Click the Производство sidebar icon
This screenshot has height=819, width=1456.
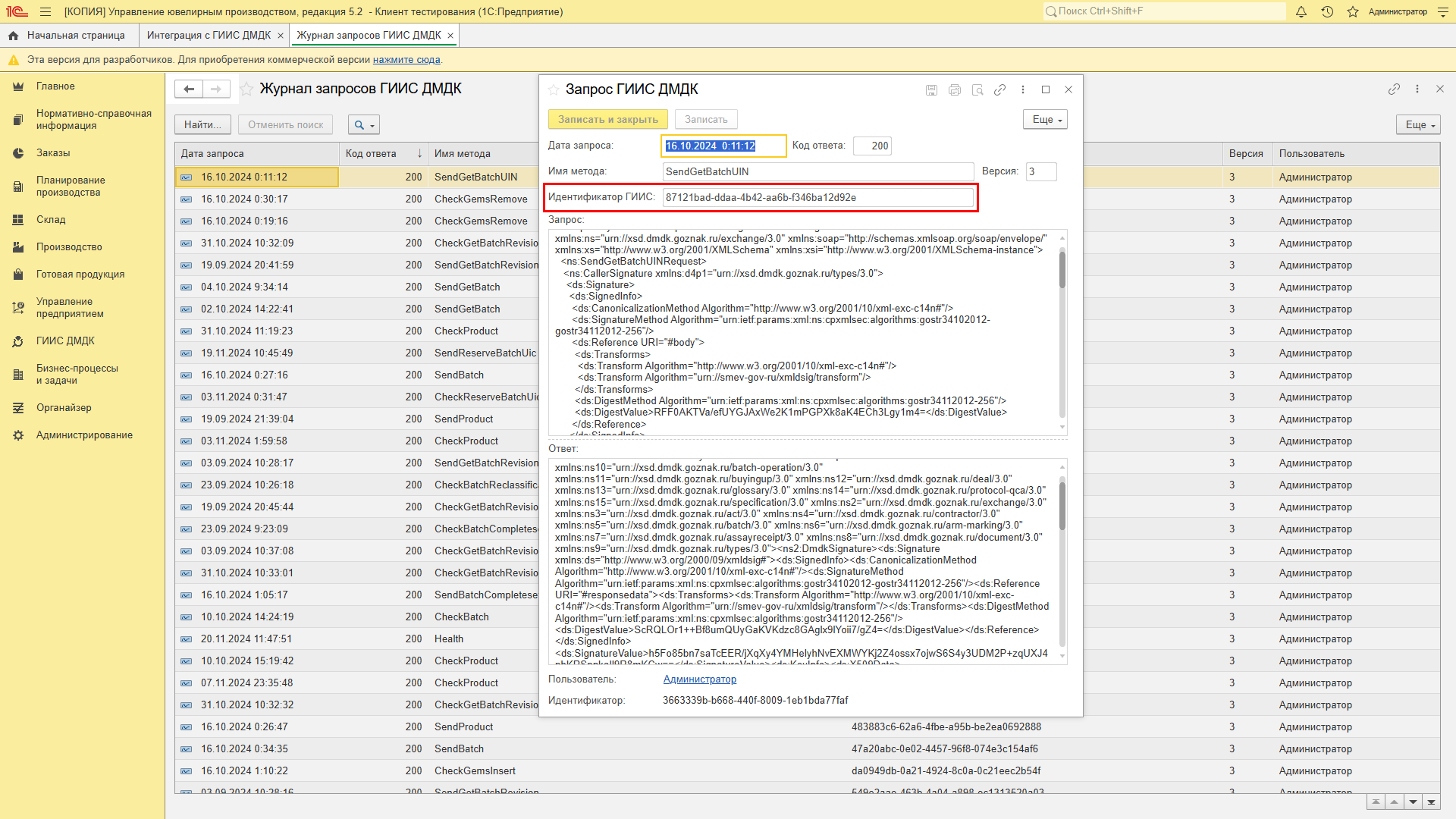tap(18, 247)
